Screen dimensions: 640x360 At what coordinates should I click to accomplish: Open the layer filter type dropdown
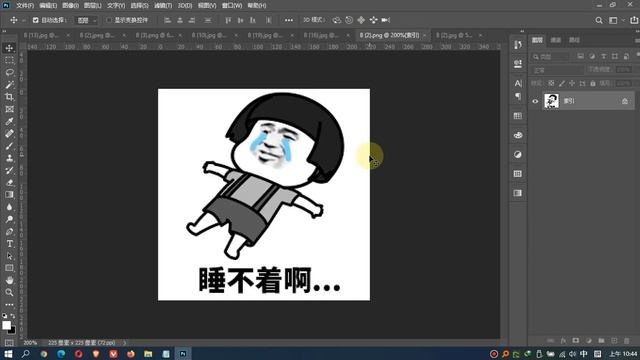tap(551, 56)
